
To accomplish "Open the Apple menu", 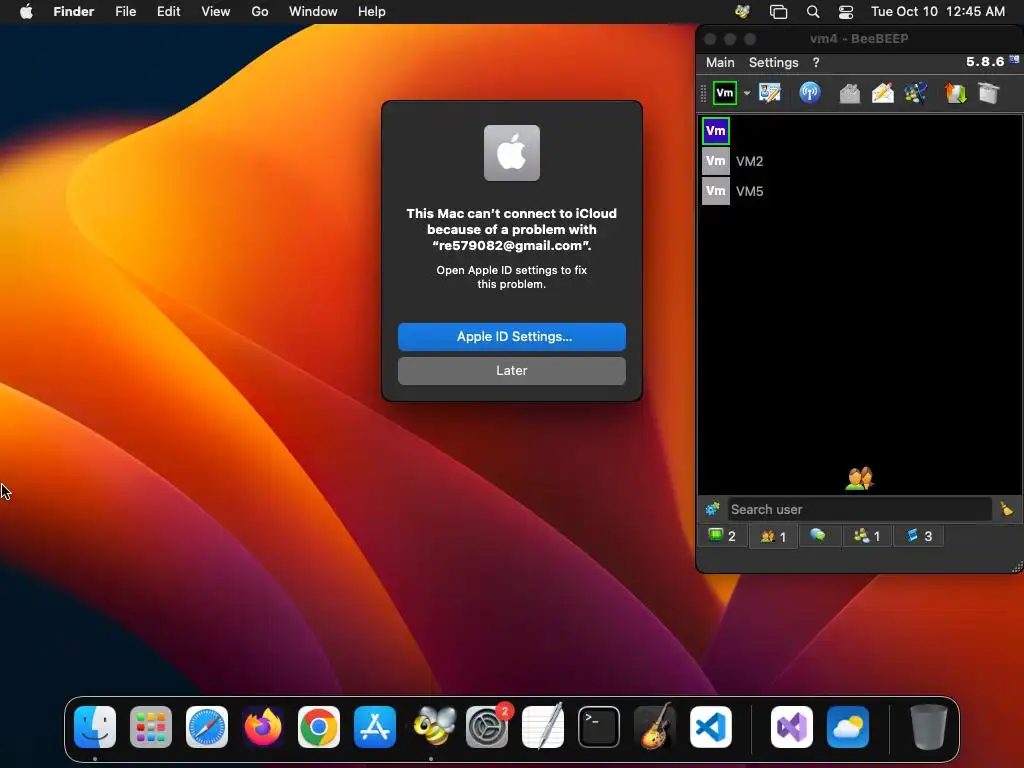I will point(26,12).
